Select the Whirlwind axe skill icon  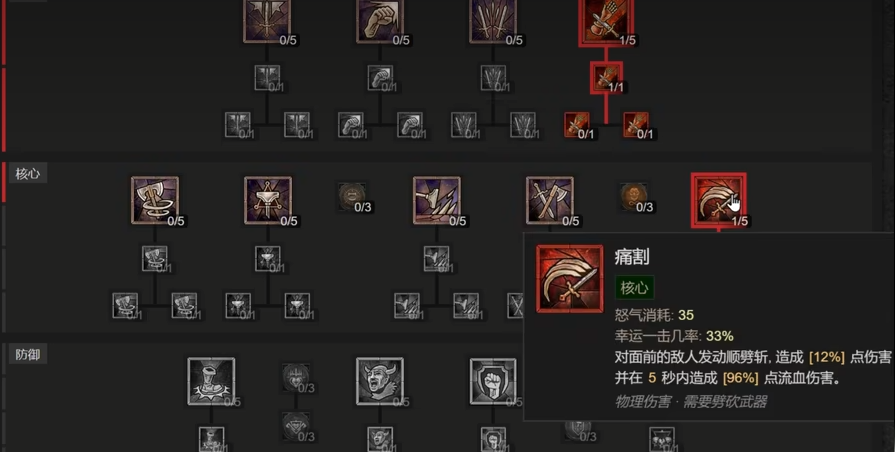(155, 200)
